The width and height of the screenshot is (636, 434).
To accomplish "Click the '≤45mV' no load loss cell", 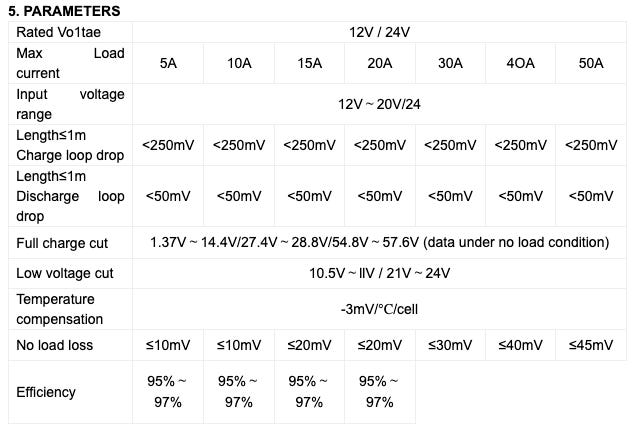I will click(x=591, y=345).
